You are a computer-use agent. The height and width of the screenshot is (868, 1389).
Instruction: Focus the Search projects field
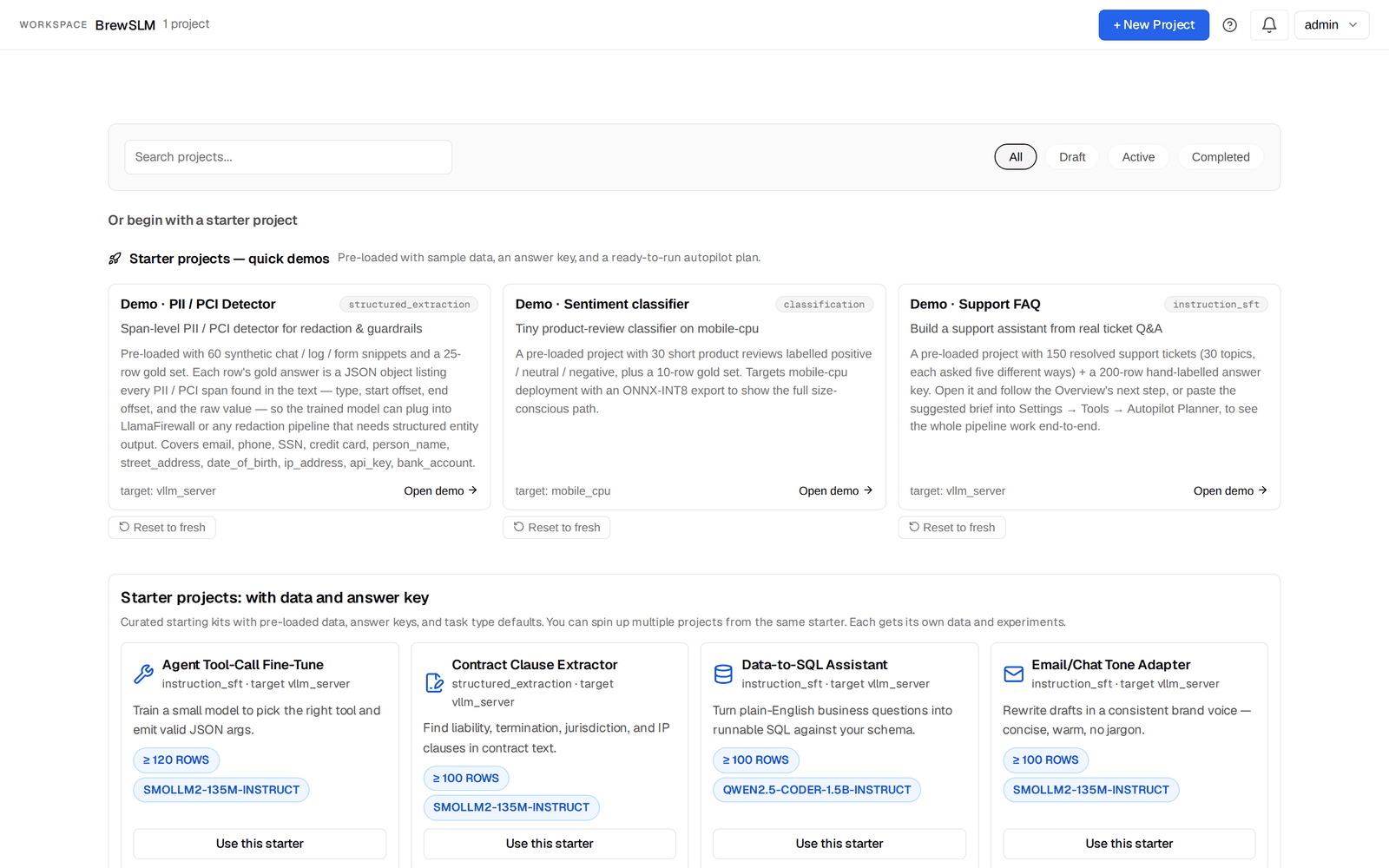pos(288,157)
